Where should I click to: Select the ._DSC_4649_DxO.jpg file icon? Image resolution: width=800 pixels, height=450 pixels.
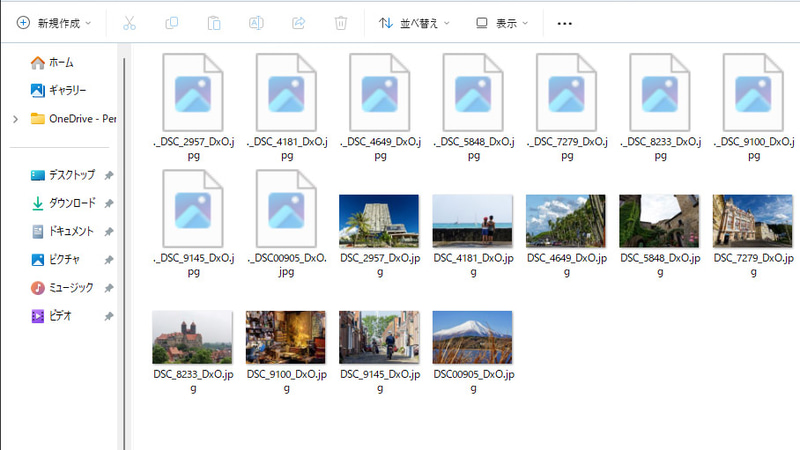380,92
